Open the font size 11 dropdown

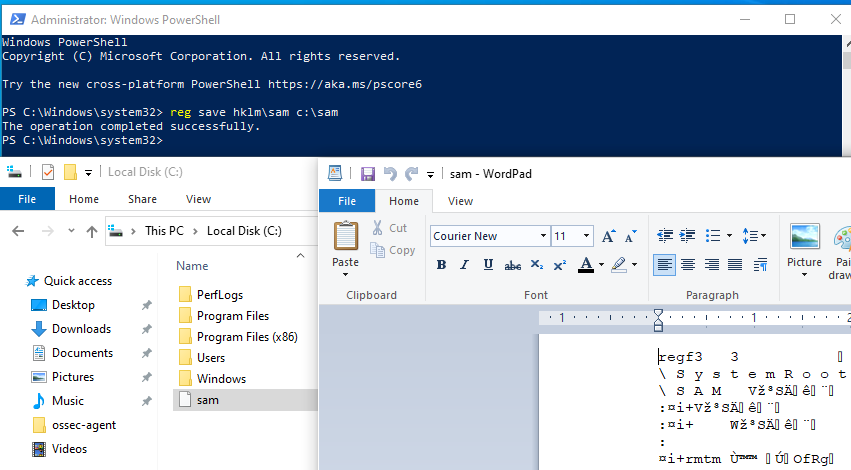pyautogui.click(x=586, y=236)
